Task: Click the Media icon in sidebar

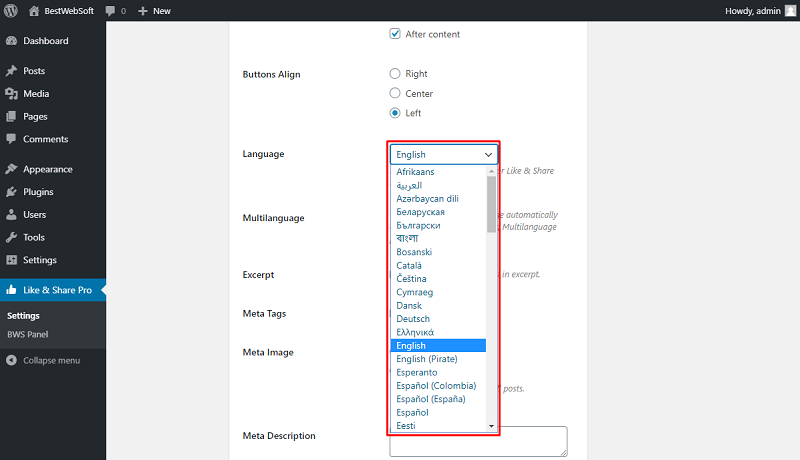Action: 11,94
